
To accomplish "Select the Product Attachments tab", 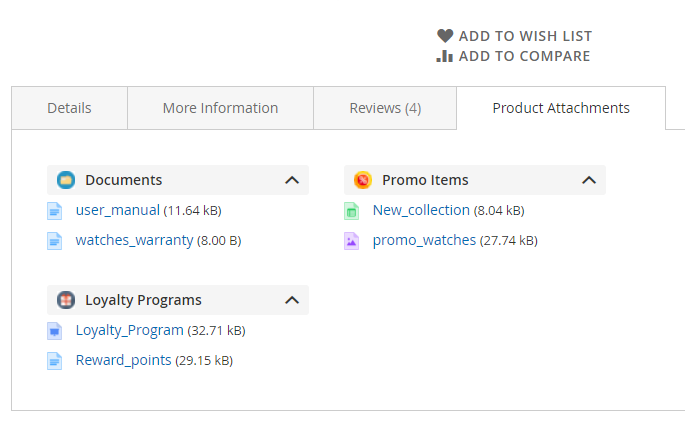I will (561, 108).
